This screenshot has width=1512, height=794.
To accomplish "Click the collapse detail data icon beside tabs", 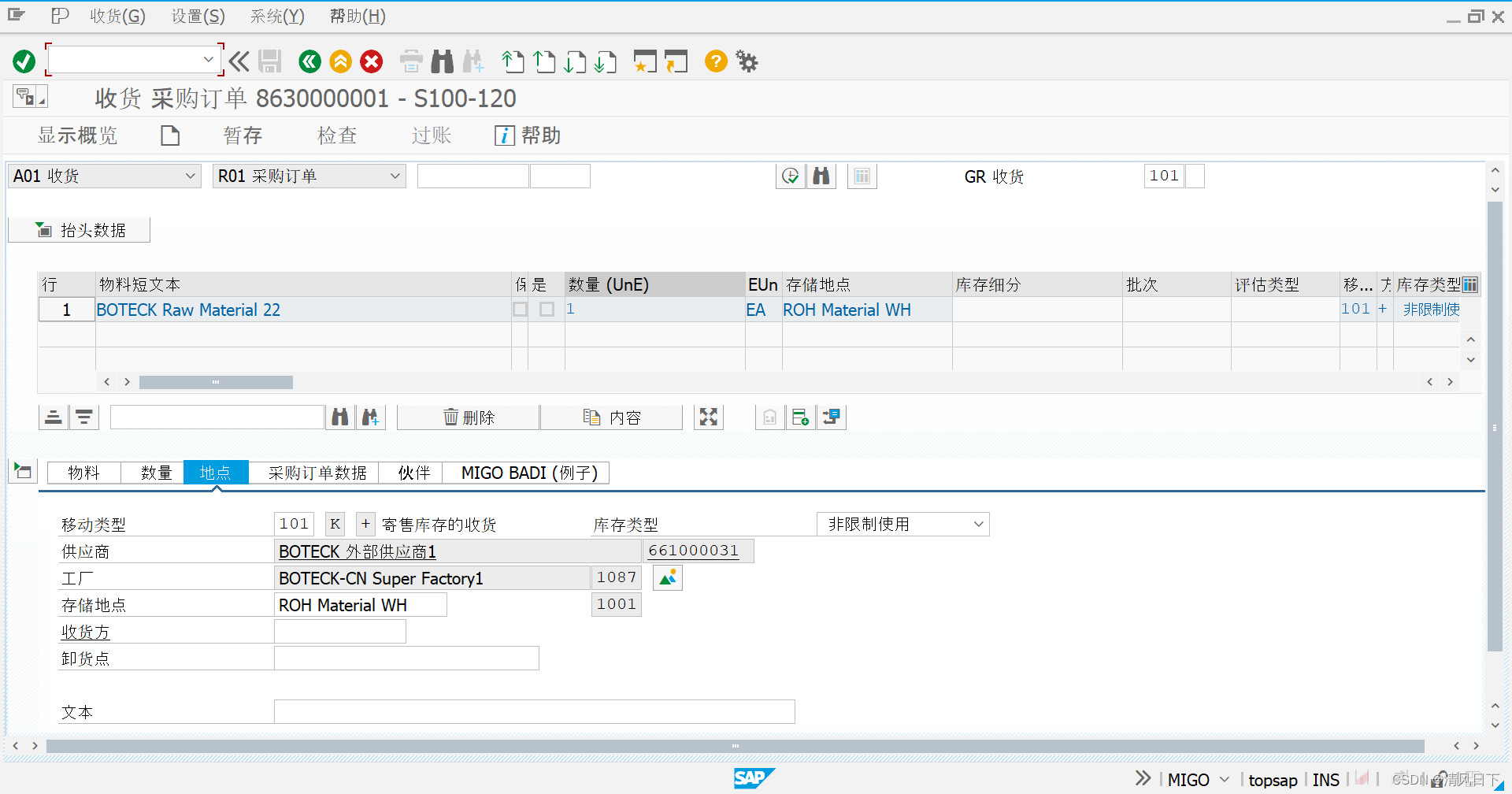I will pyautogui.click(x=23, y=472).
